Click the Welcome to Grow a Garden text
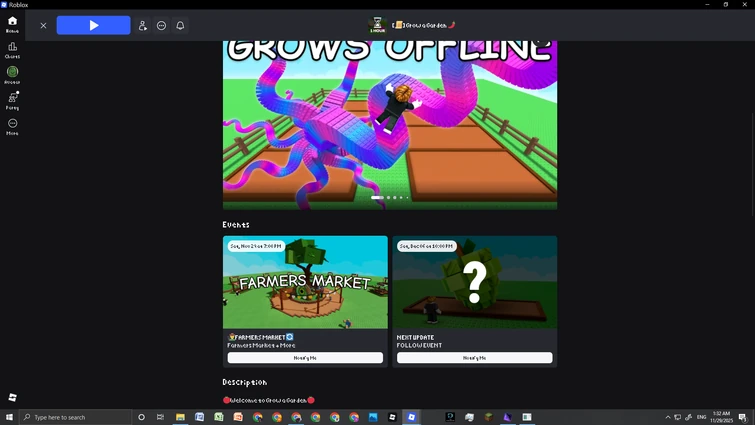The height and width of the screenshot is (425, 755). coord(269,400)
